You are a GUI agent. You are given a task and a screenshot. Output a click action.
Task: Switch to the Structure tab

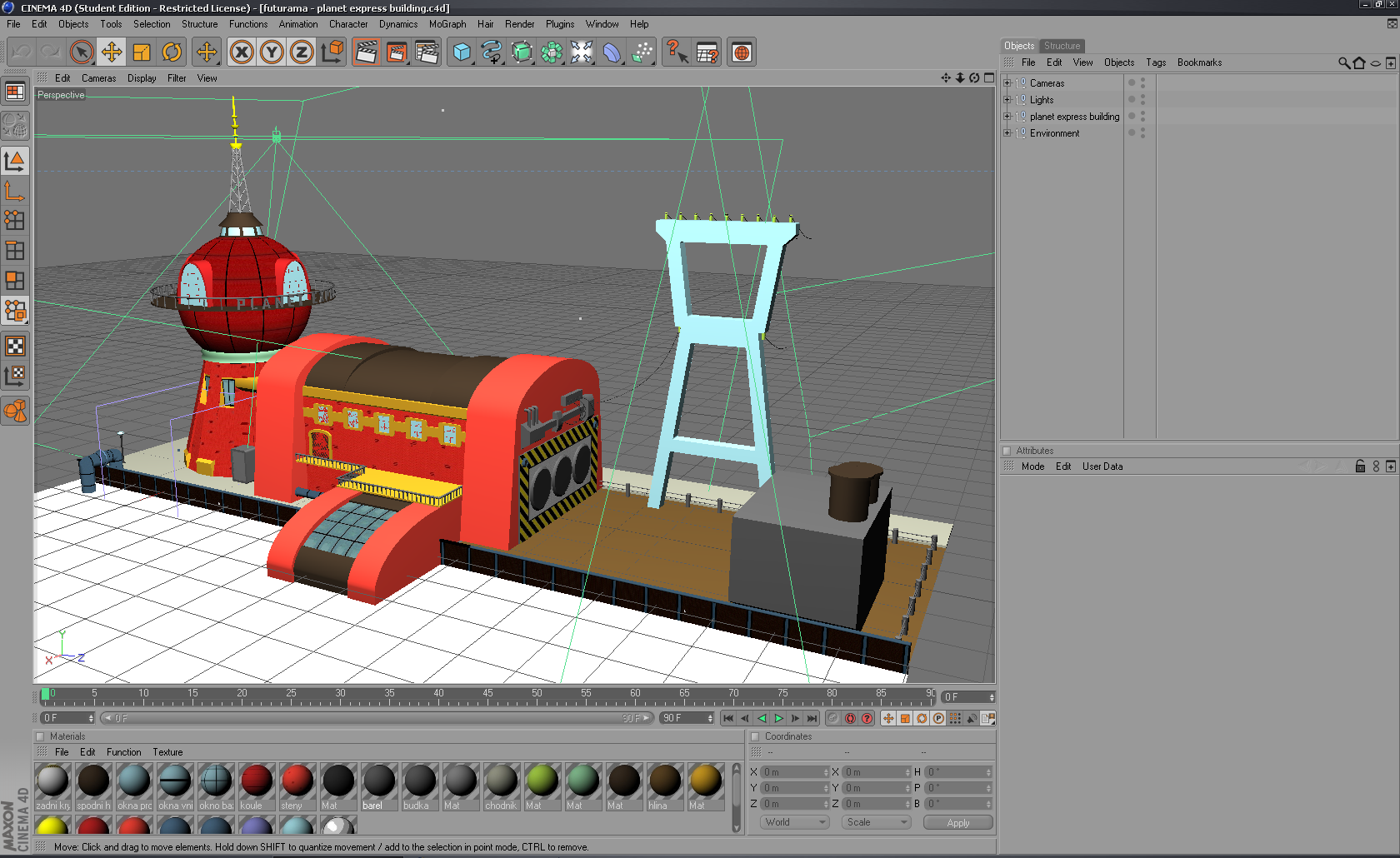point(1062,46)
